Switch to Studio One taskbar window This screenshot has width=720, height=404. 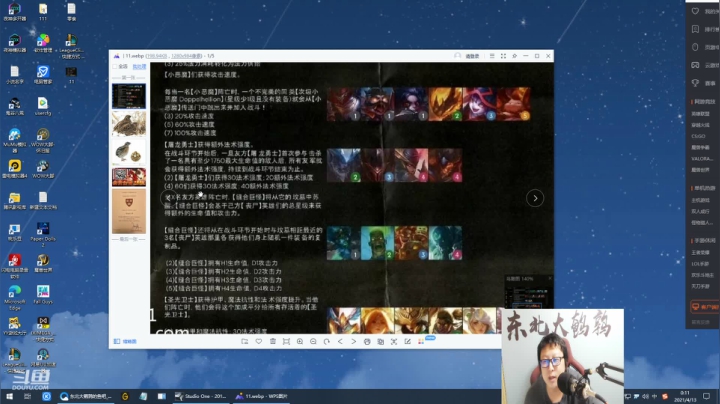click(x=201, y=396)
